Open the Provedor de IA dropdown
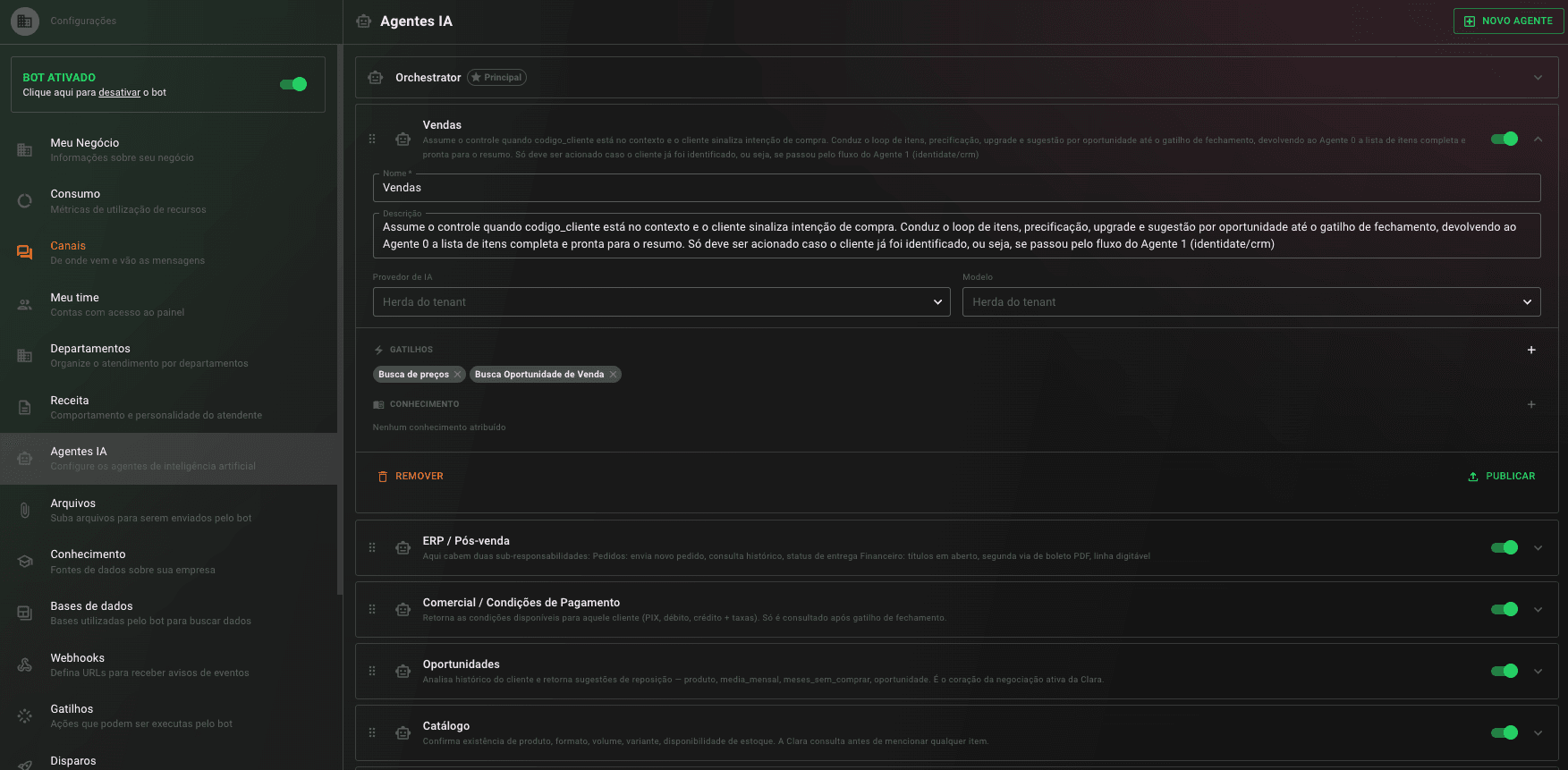 click(661, 302)
